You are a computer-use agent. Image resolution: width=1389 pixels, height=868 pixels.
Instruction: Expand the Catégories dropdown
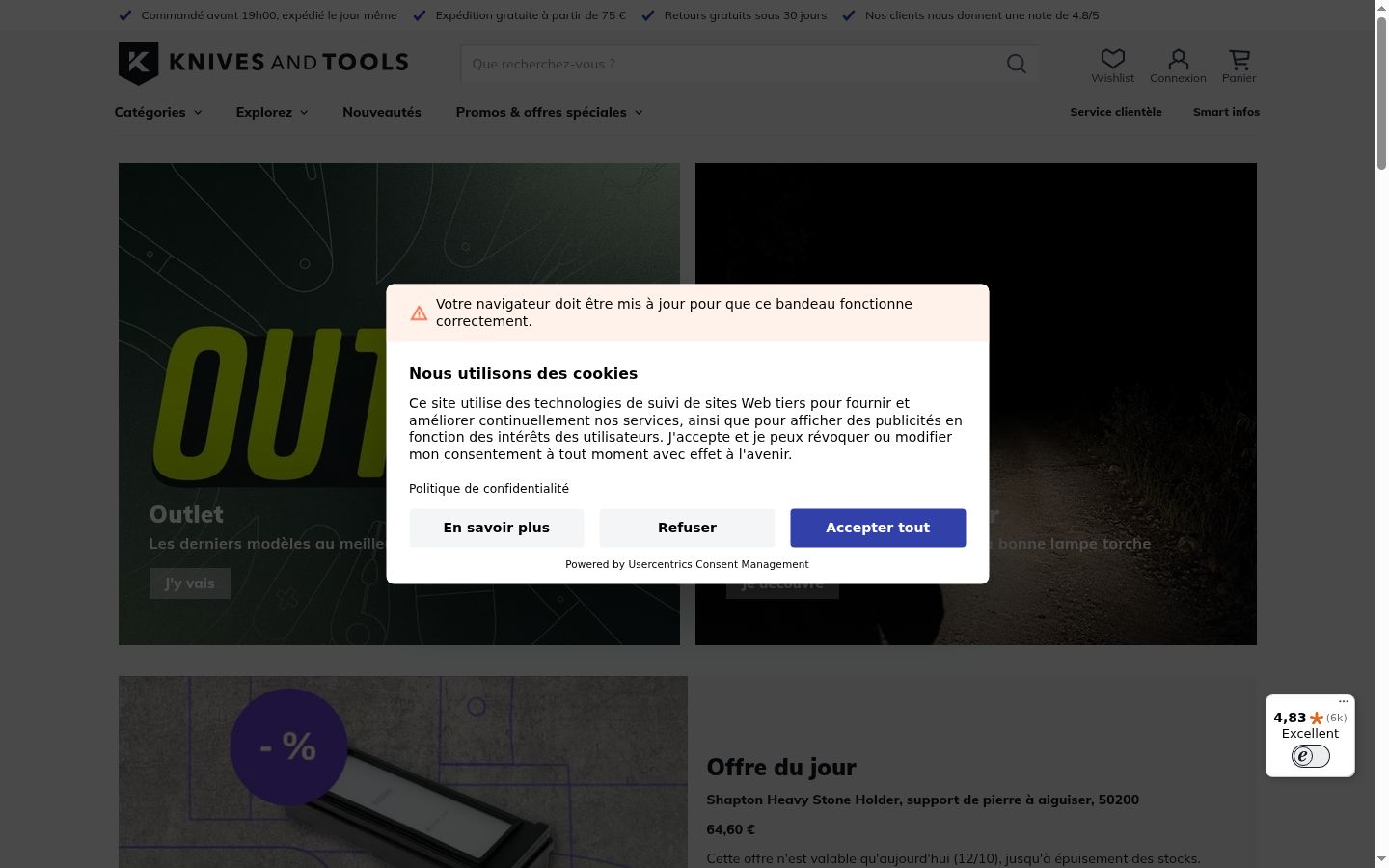point(158,112)
